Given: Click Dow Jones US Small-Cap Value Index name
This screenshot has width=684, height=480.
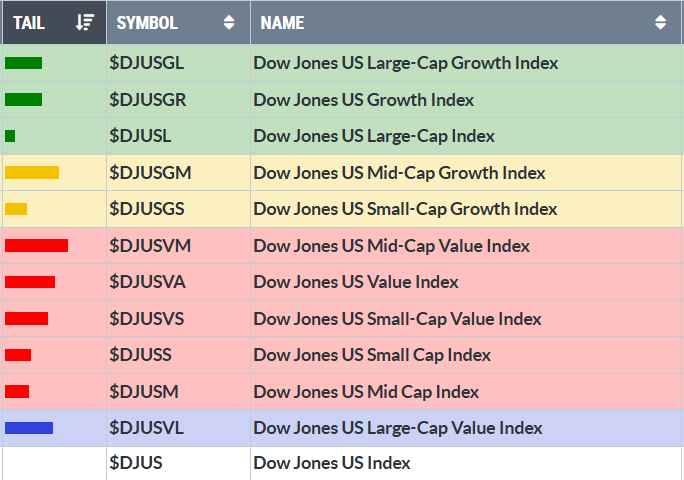Looking at the screenshot, I should [397, 319].
